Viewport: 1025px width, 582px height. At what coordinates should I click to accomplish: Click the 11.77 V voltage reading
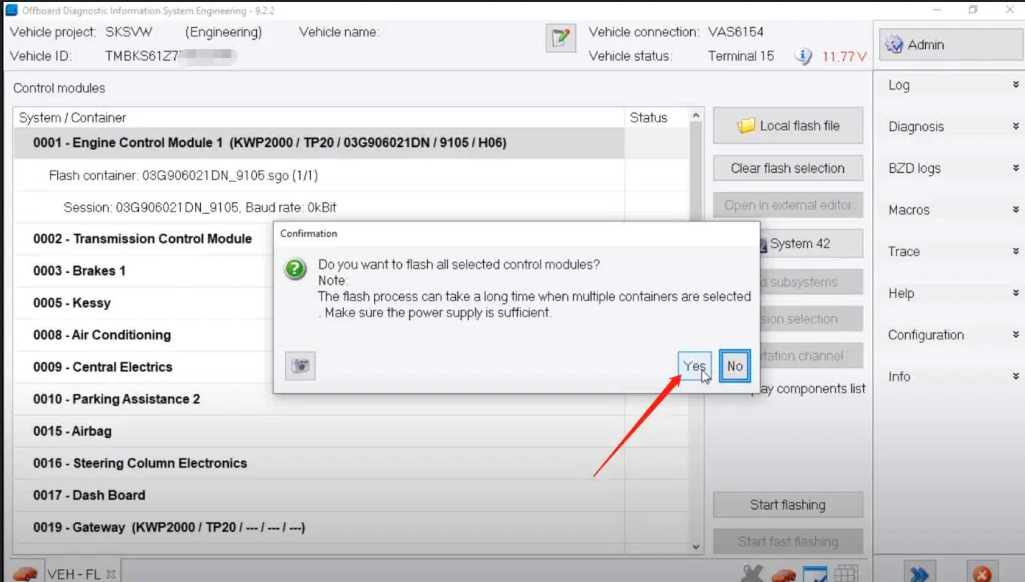tap(844, 57)
